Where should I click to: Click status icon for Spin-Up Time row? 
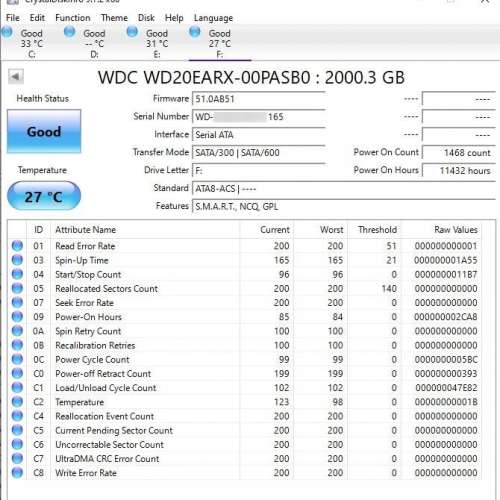[x=17, y=260]
